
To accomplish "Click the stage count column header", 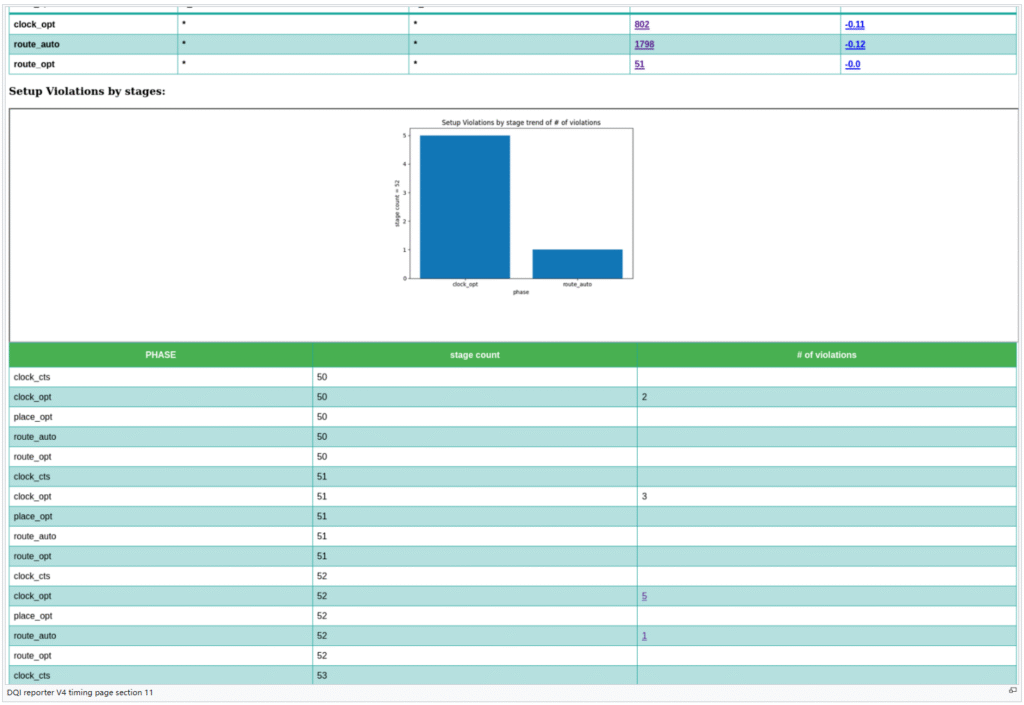I will [x=474, y=355].
